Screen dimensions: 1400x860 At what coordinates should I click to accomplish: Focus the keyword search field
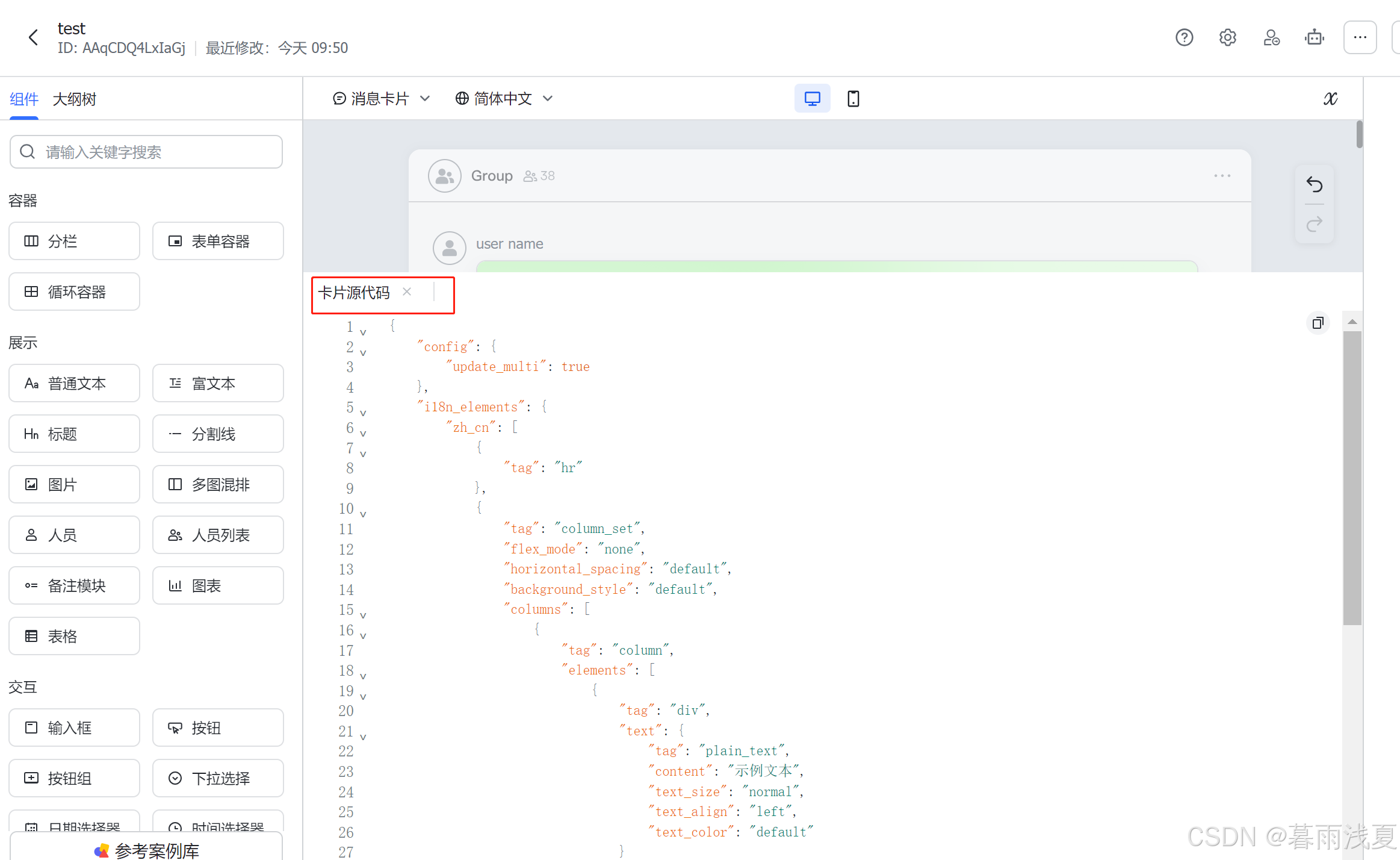coord(146,152)
